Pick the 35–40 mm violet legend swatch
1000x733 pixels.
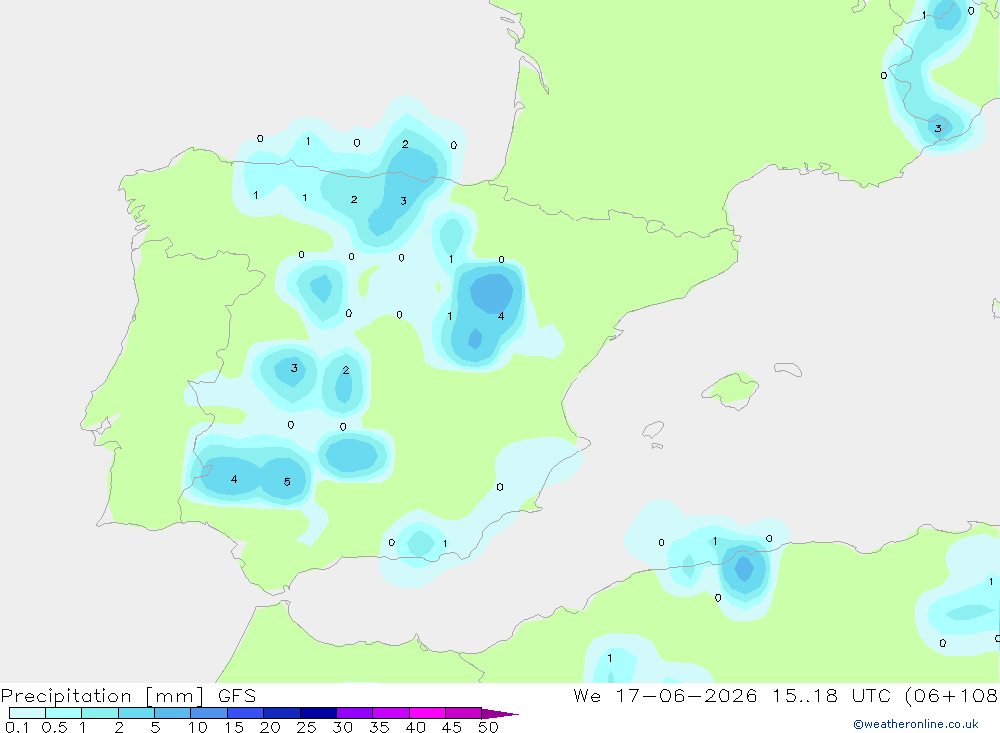click(x=391, y=713)
